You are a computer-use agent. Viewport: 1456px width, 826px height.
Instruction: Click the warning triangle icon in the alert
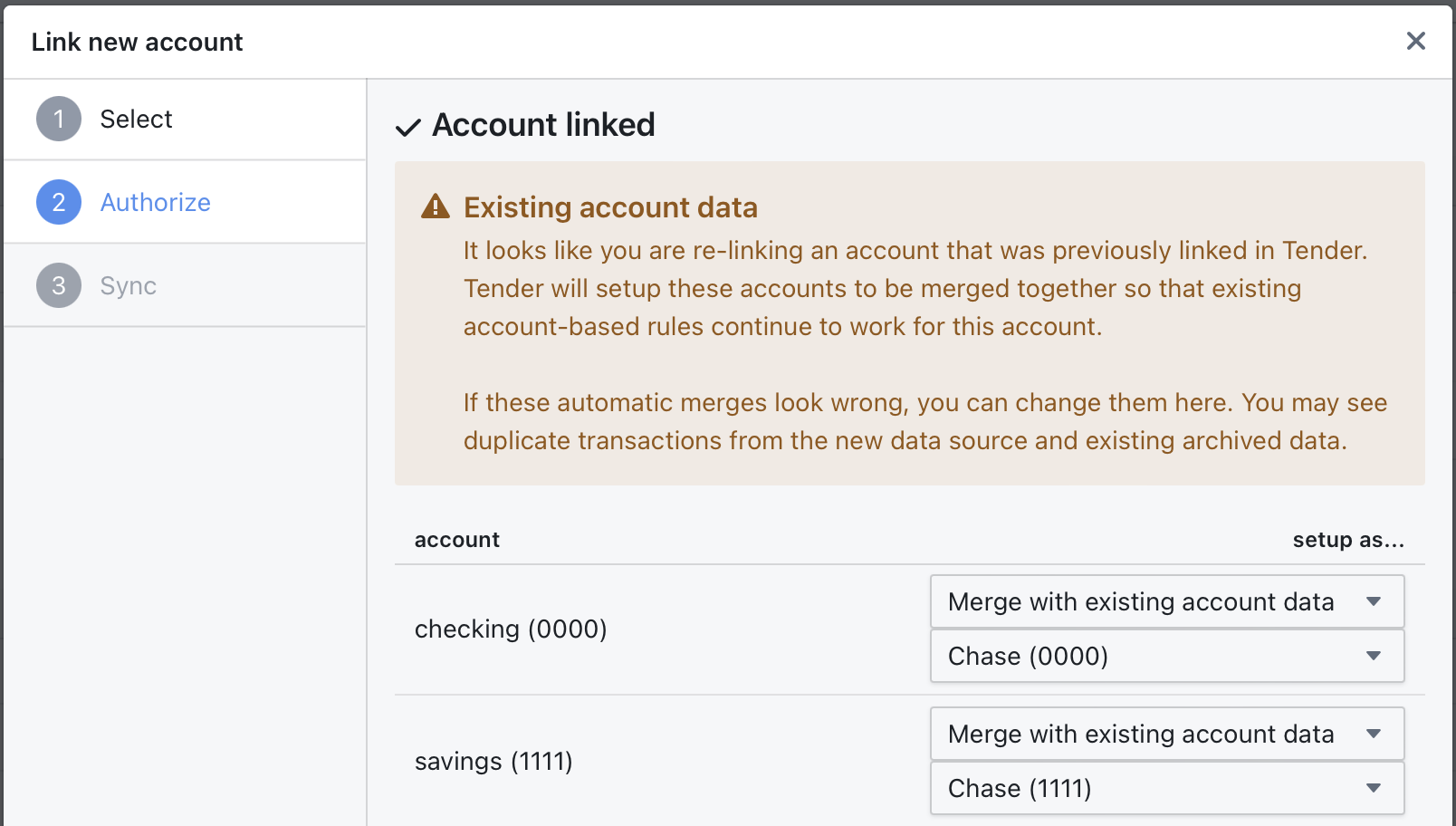[436, 206]
